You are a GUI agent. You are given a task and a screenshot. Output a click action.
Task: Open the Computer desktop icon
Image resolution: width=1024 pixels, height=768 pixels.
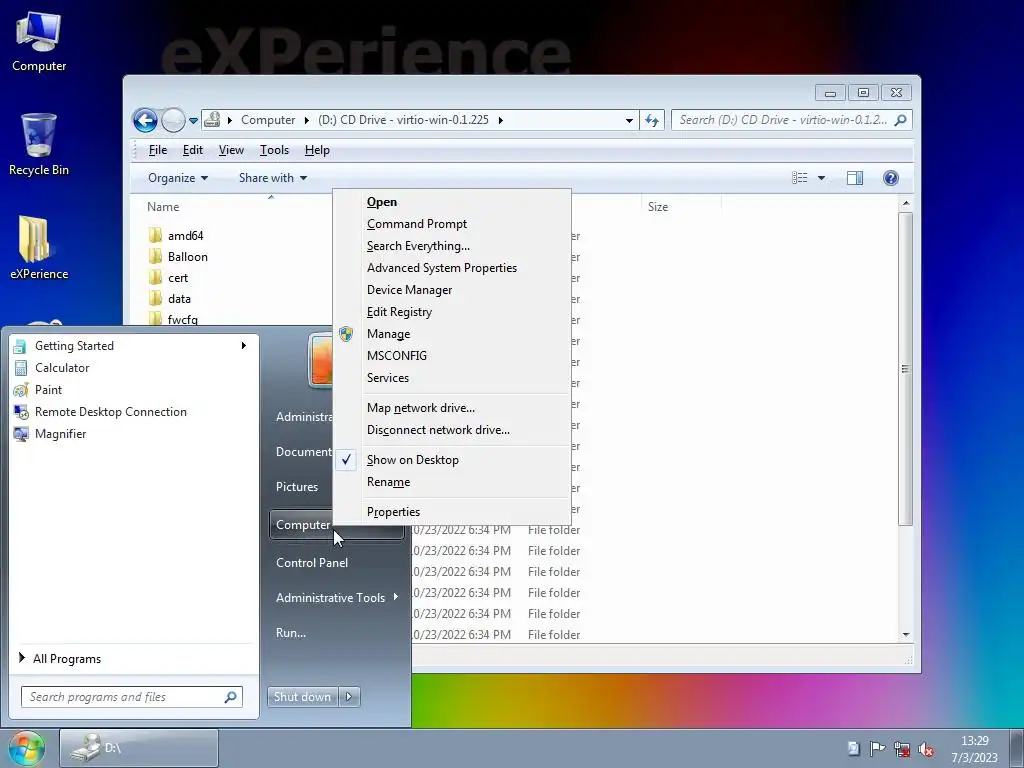click(x=39, y=40)
